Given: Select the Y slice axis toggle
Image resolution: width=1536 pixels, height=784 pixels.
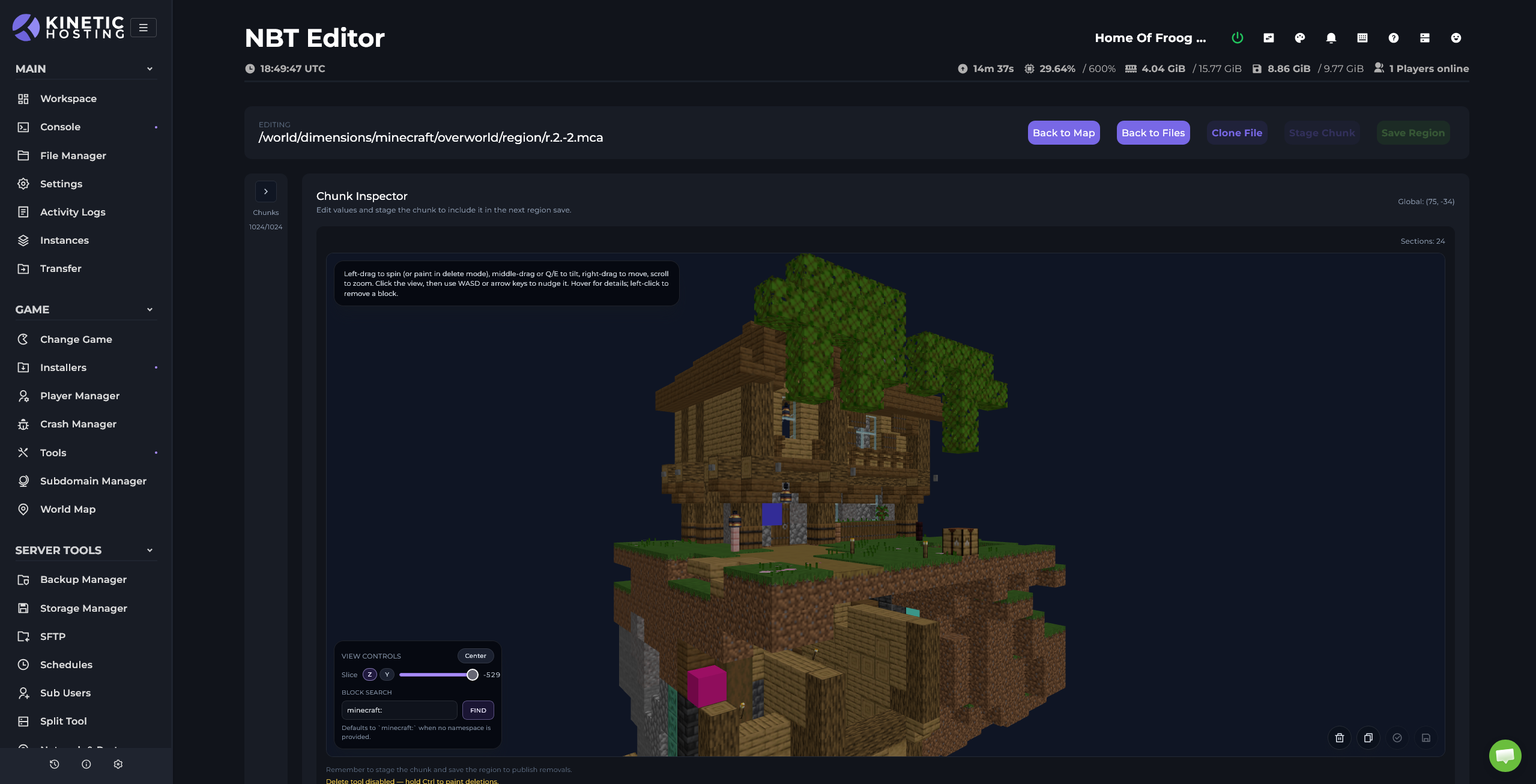Looking at the screenshot, I should tap(387, 675).
